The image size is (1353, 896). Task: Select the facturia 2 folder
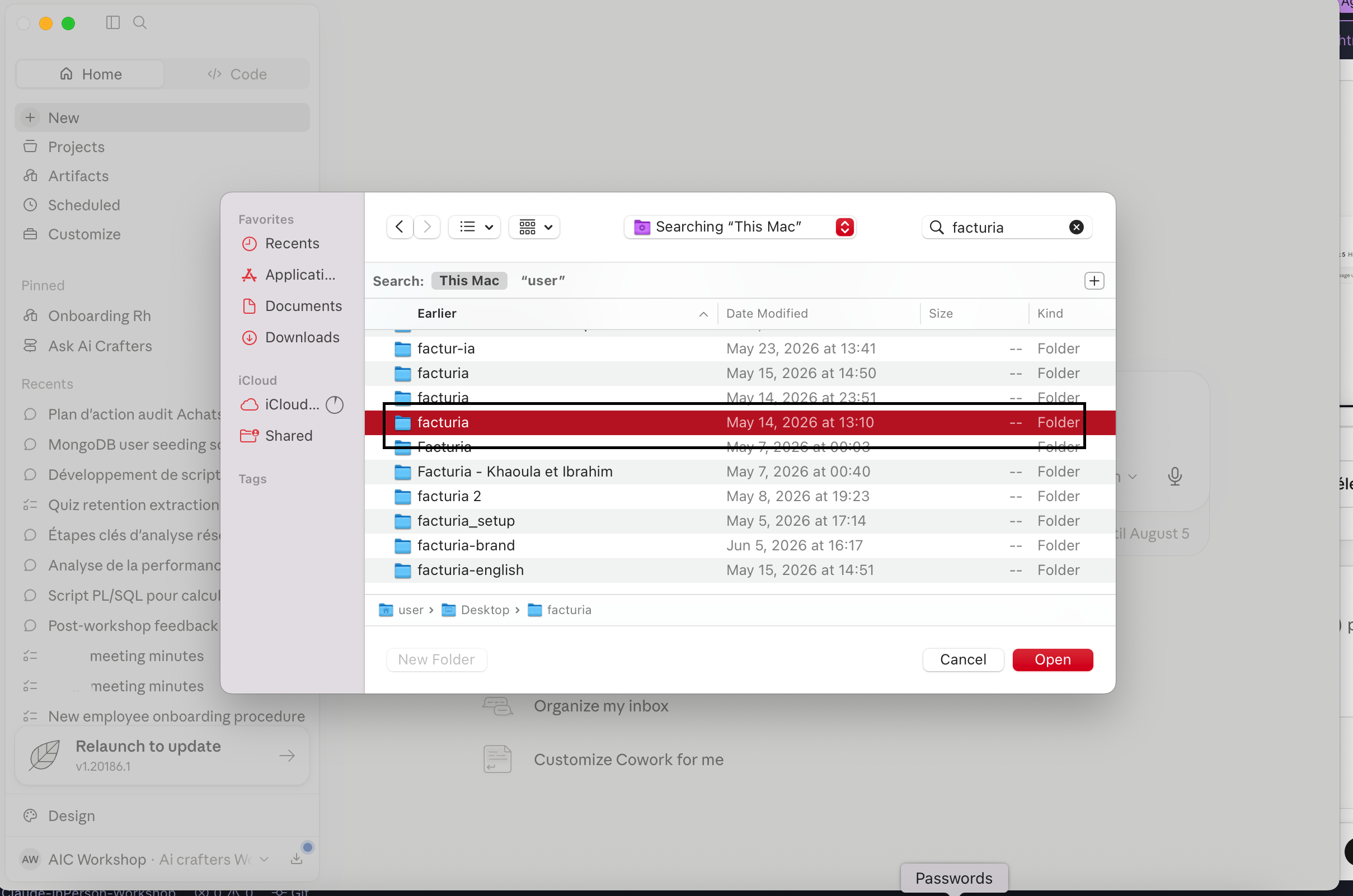[x=740, y=496]
